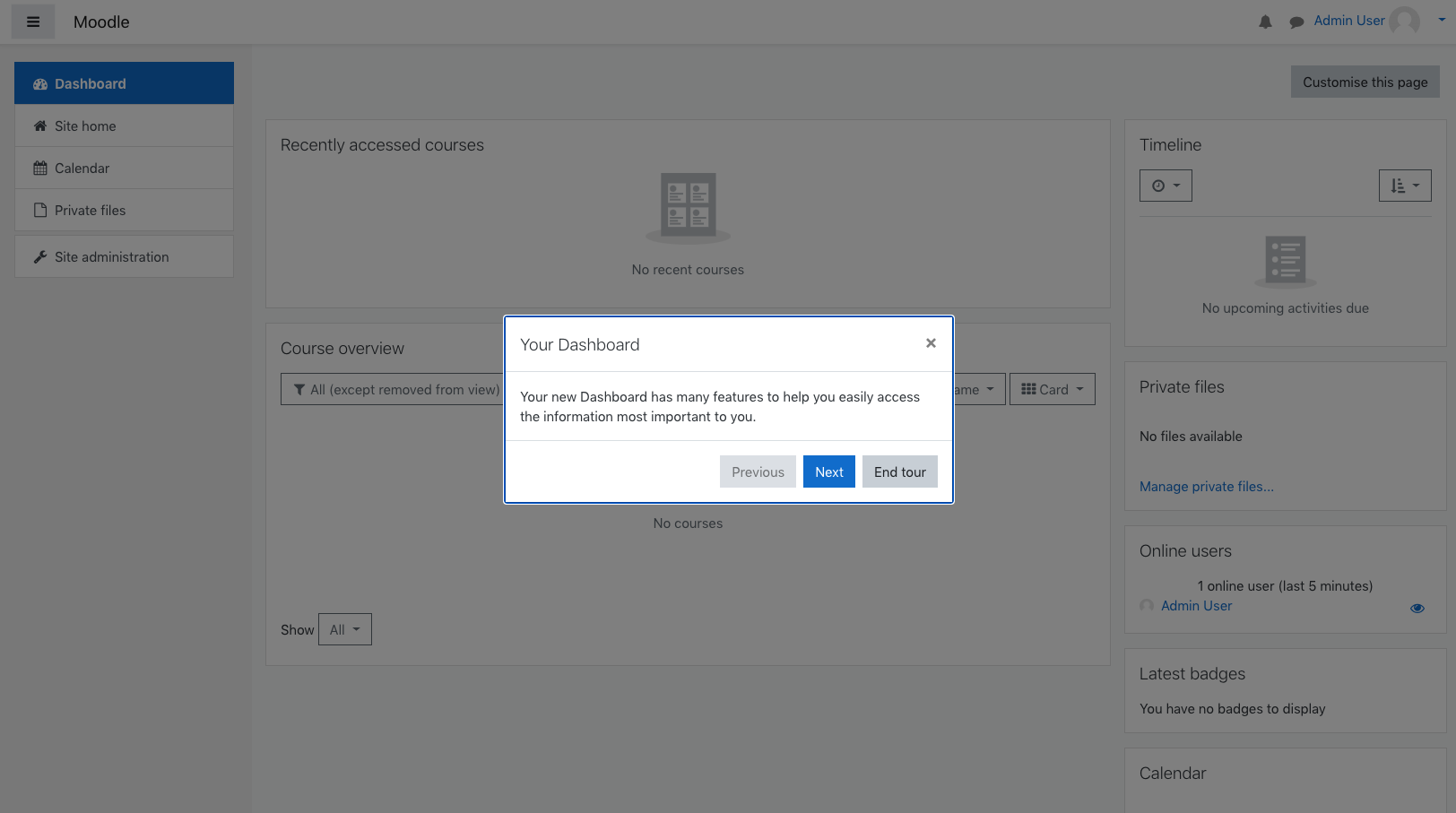The height and width of the screenshot is (813, 1456).
Task: Open the Calendar icon in sidebar
Action: tap(39, 168)
